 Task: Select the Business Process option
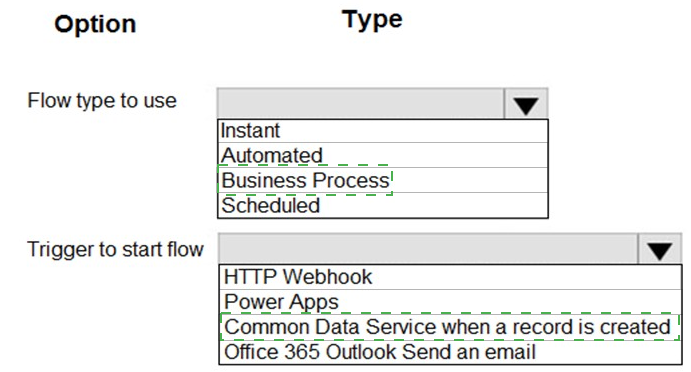[x=383, y=180]
